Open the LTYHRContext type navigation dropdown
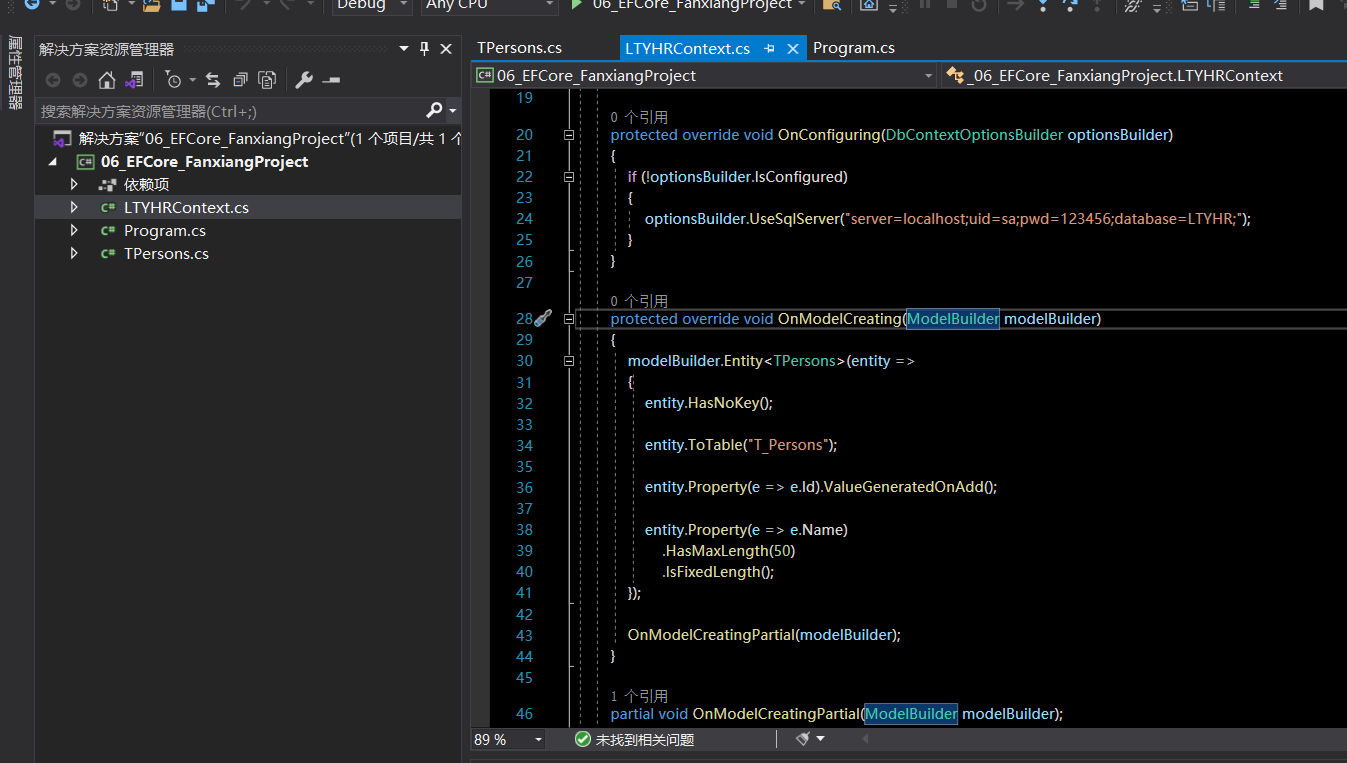The width and height of the screenshot is (1347, 763). pyautogui.click(x=1143, y=76)
